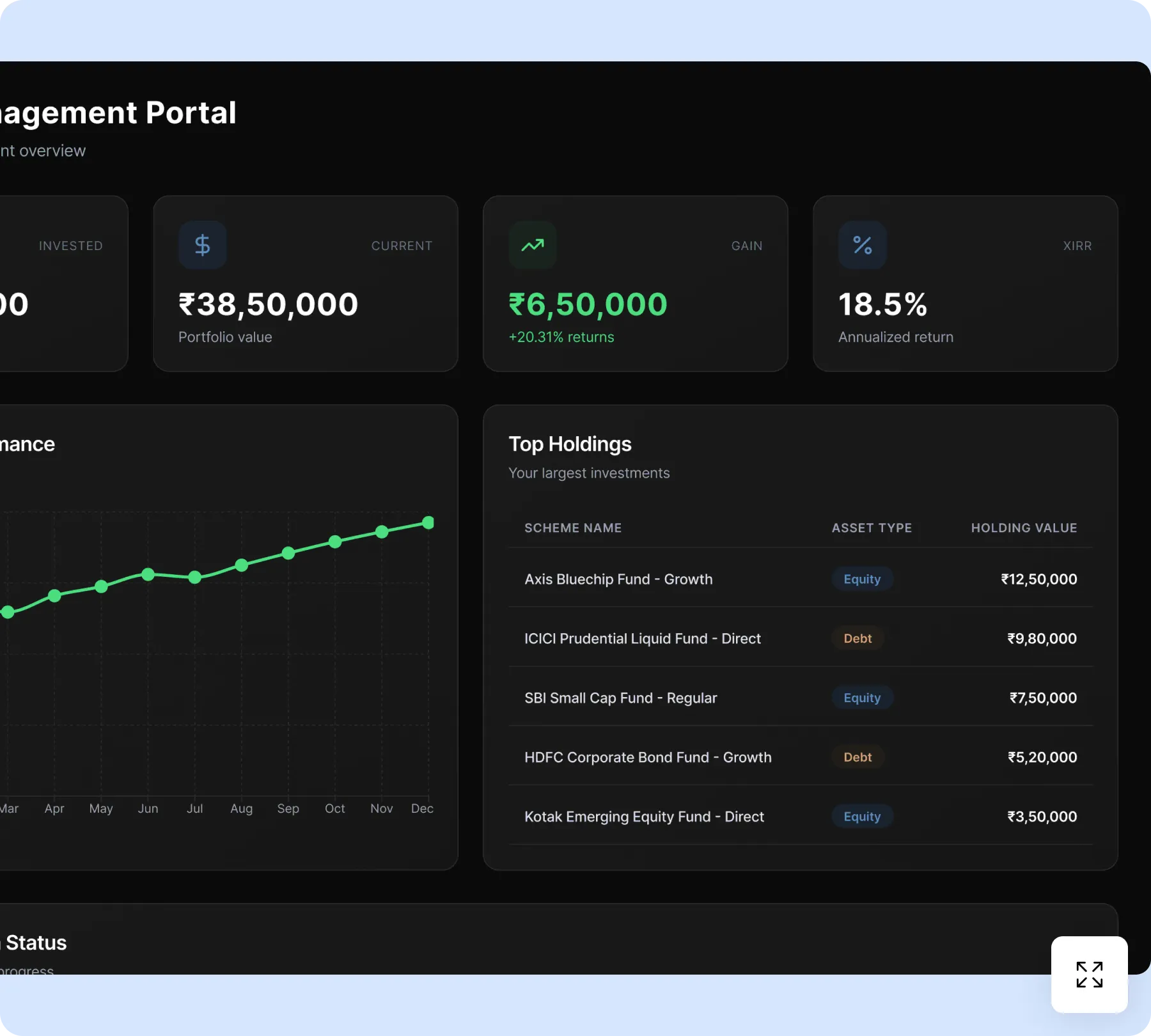Click the ₹38,50,000 portfolio value figure

tap(268, 304)
